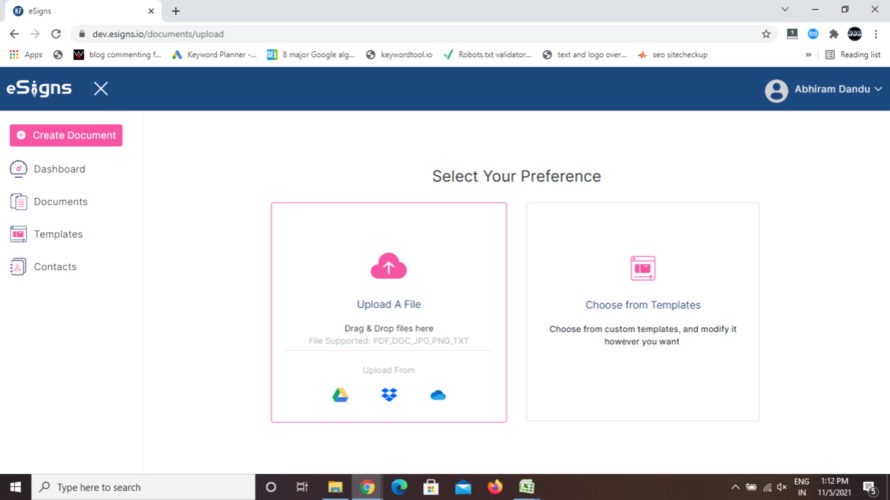Click browser back arrow
This screenshot has width=890, height=500.
point(14,34)
